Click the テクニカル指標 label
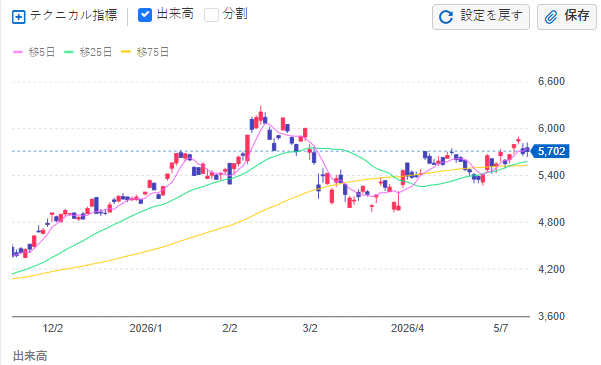Screen dimensions: 601x365 point(73,16)
